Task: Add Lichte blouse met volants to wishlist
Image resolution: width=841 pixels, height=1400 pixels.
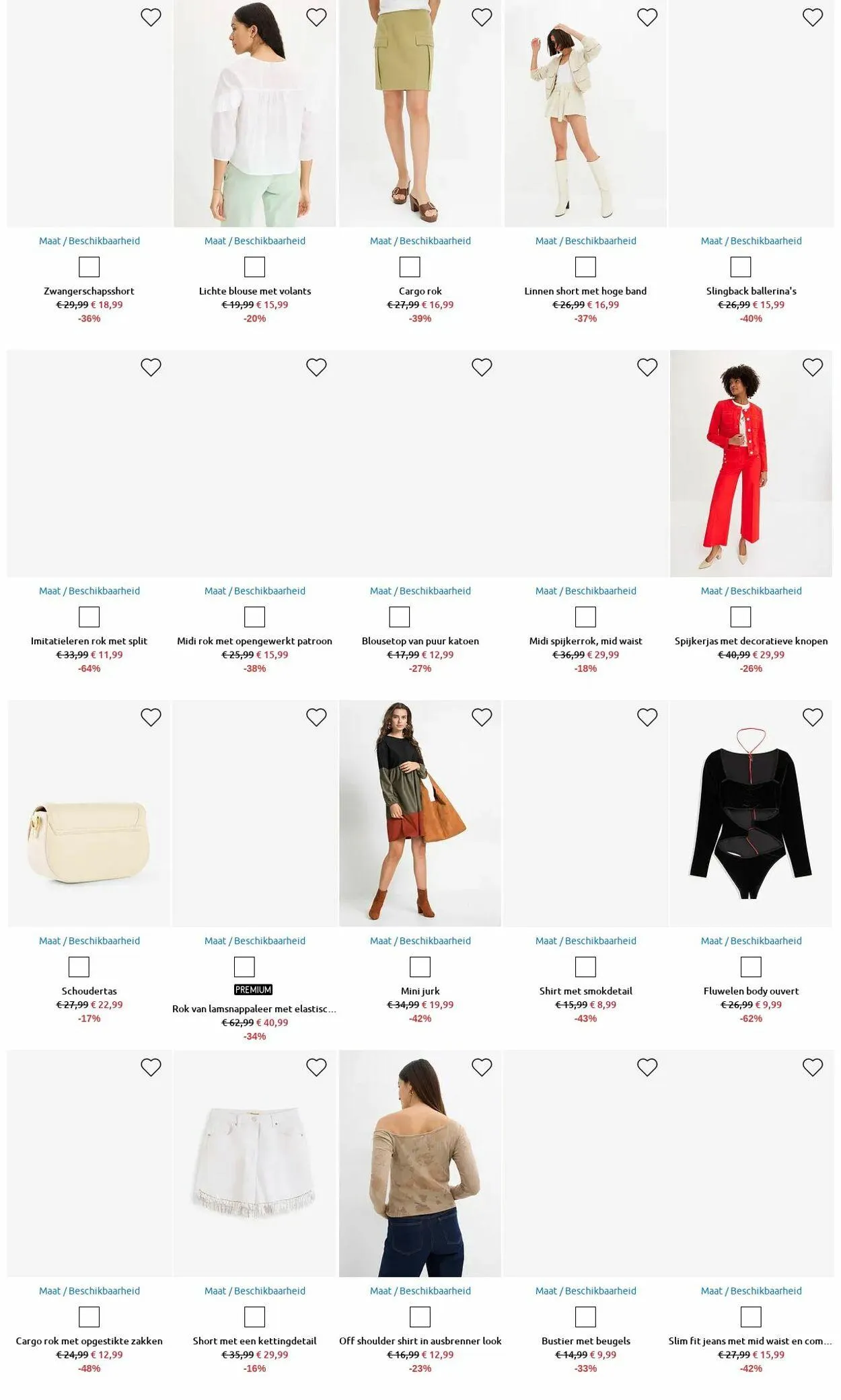Action: tap(316, 17)
